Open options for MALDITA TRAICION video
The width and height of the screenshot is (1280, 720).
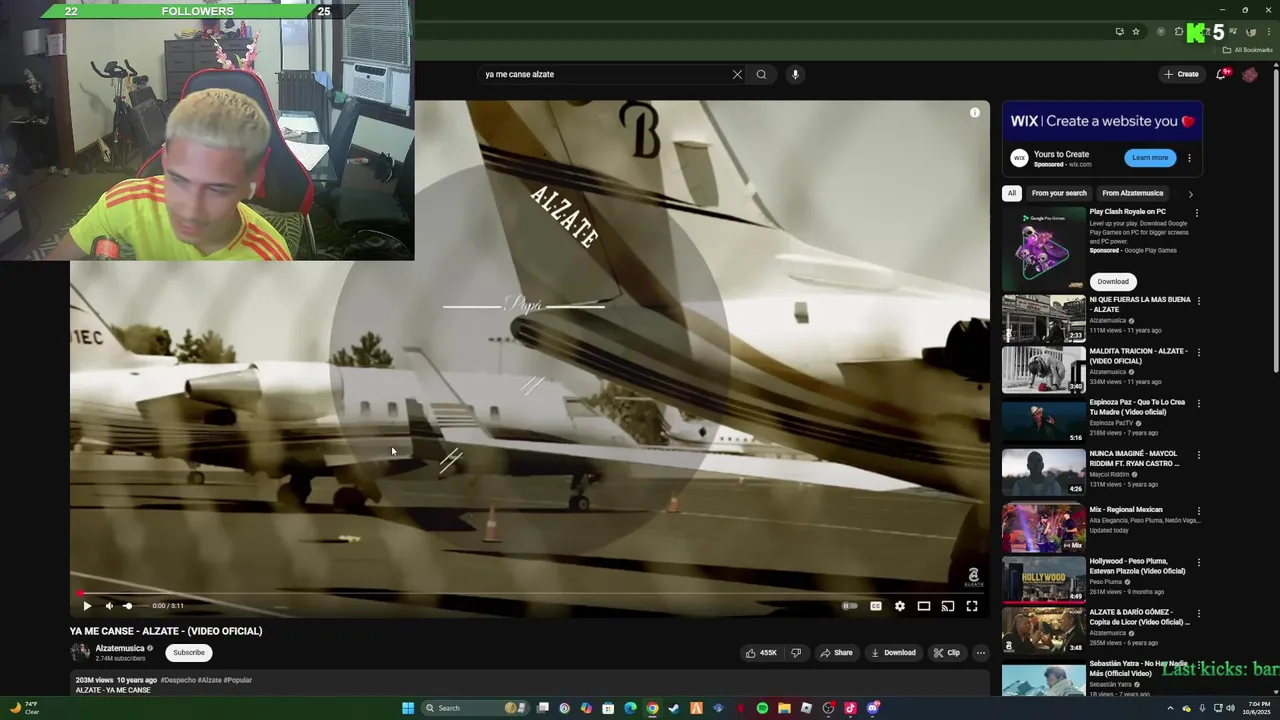click(x=1199, y=353)
